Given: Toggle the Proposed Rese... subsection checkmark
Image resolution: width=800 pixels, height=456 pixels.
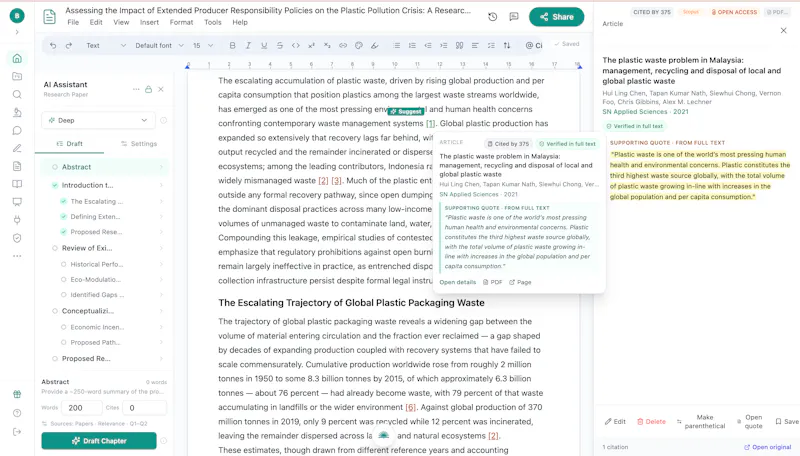Looking at the screenshot, I should 63,232.
